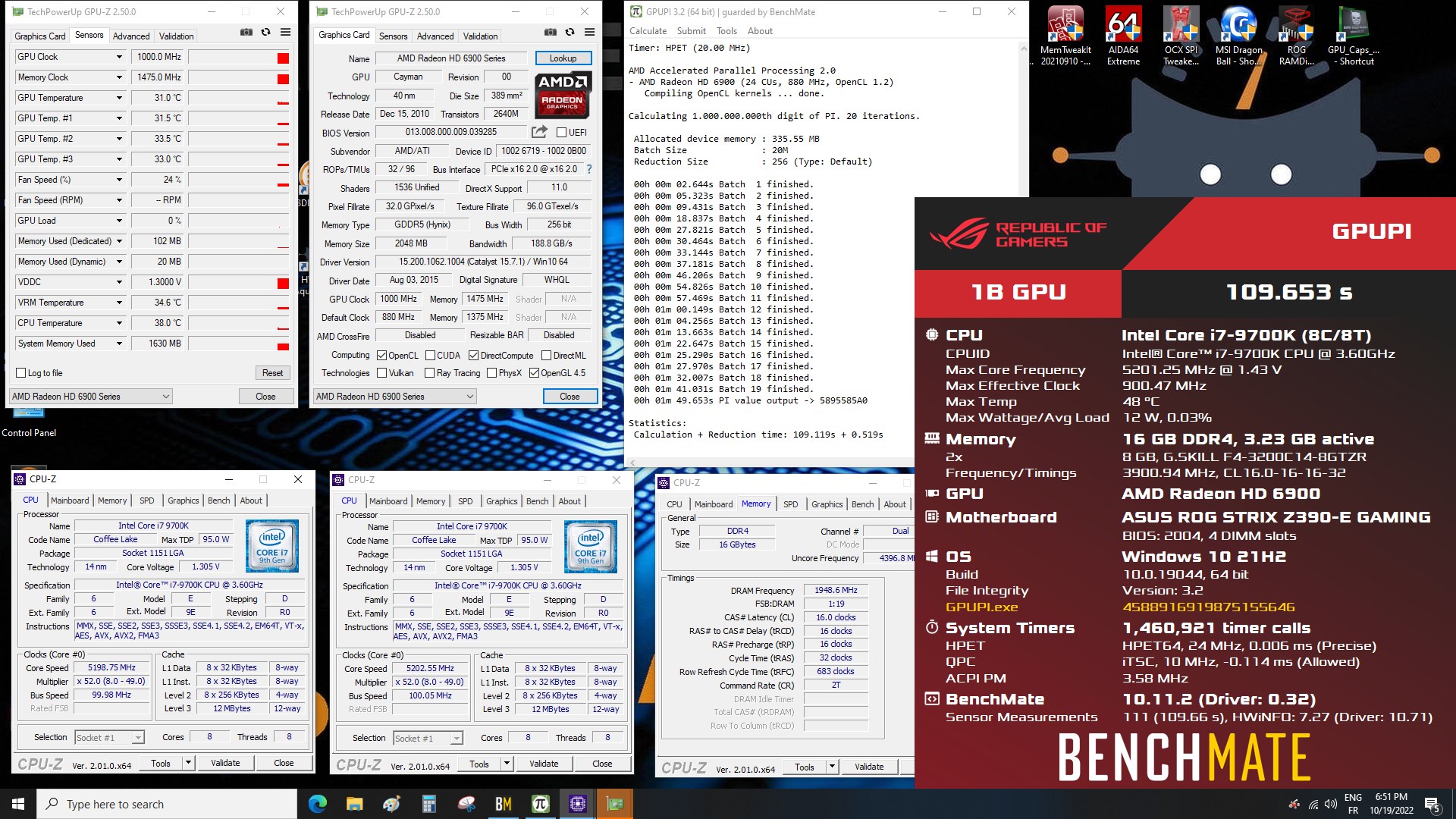The width and height of the screenshot is (1456, 819).
Task: Toggle CUDA checkbox
Action: [430, 355]
